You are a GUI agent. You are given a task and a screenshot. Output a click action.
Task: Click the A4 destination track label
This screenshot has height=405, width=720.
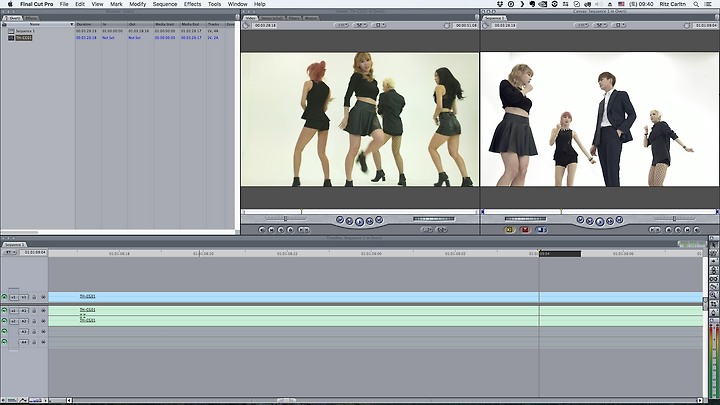pyautogui.click(x=23, y=342)
